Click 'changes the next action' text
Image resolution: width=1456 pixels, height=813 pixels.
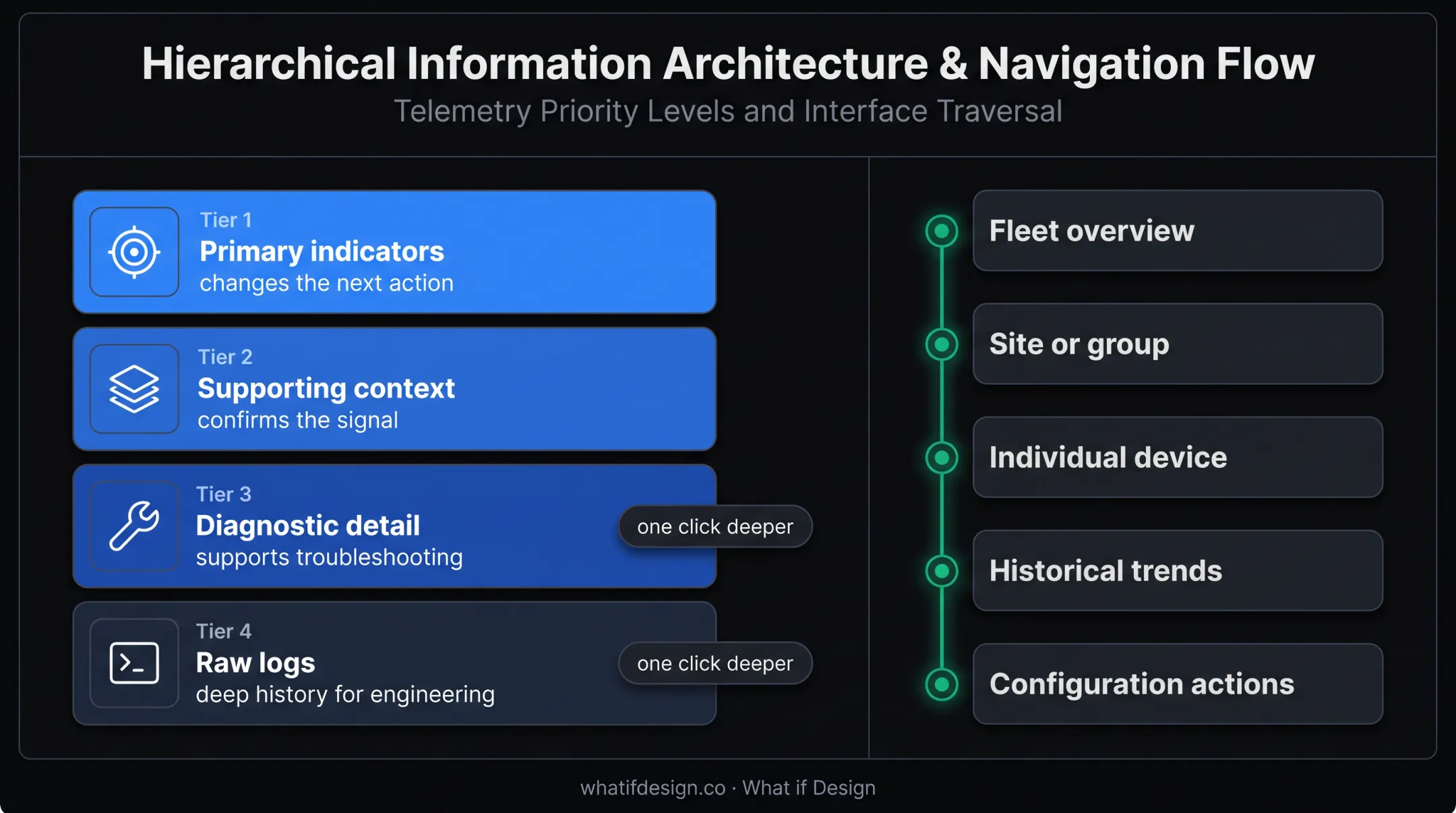pos(326,284)
